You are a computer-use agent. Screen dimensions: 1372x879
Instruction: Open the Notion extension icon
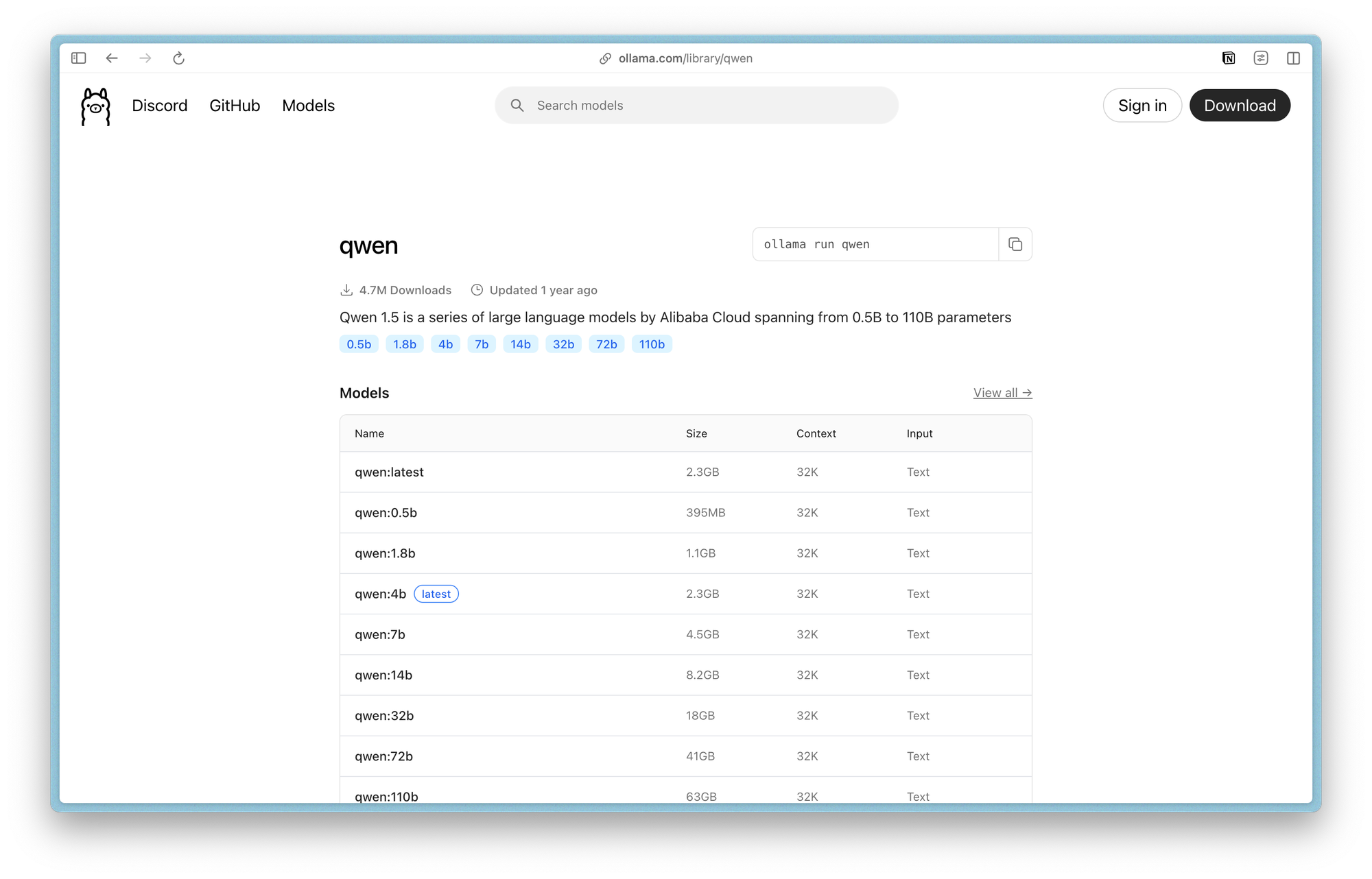click(x=1229, y=58)
